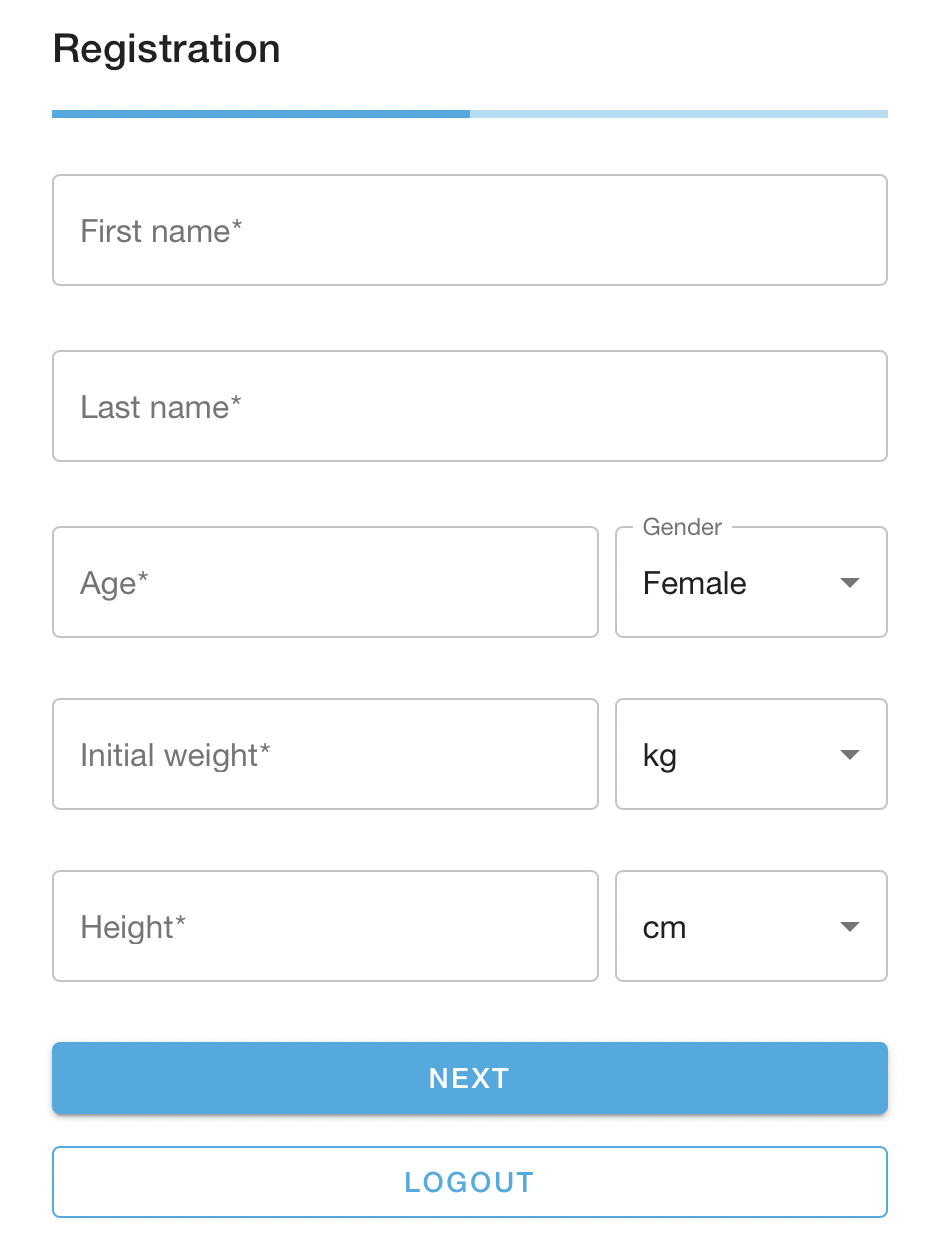Click the caret icon beside kg
The image size is (942, 1256).
pos(850,755)
